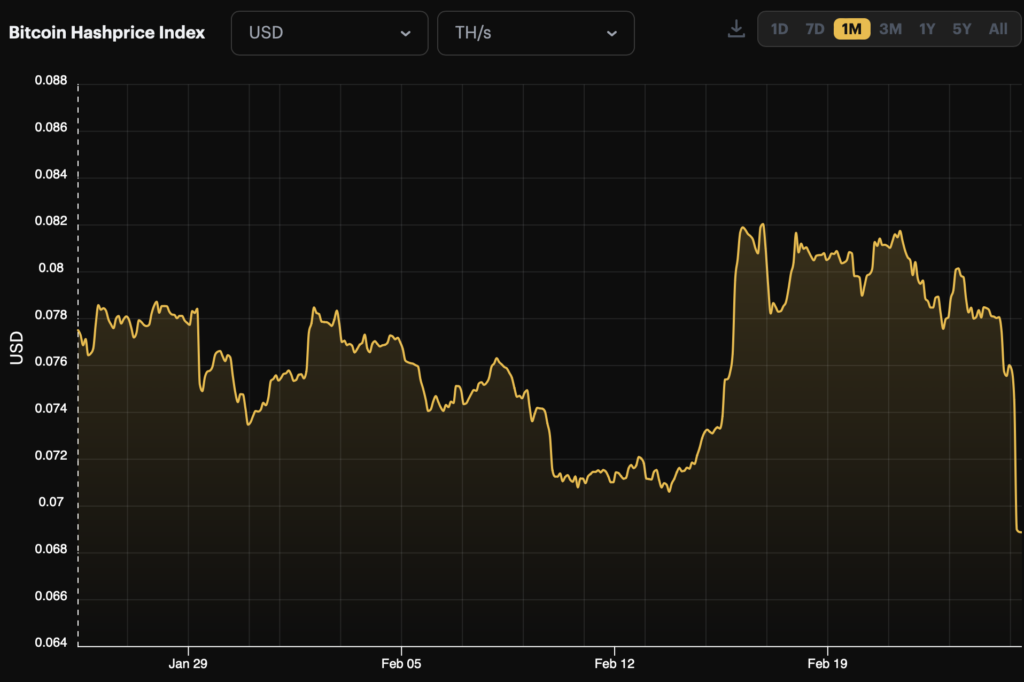This screenshot has width=1024, height=682.
Task: Click the 0.088 y-axis value label
Action: (50, 82)
